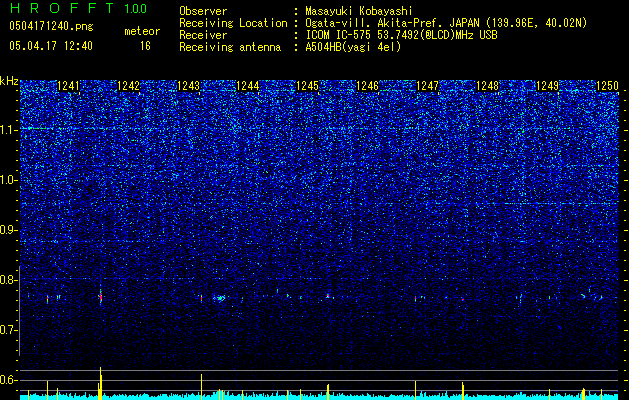Click the version number 1.00
The image size is (629, 400).
click(x=135, y=8)
